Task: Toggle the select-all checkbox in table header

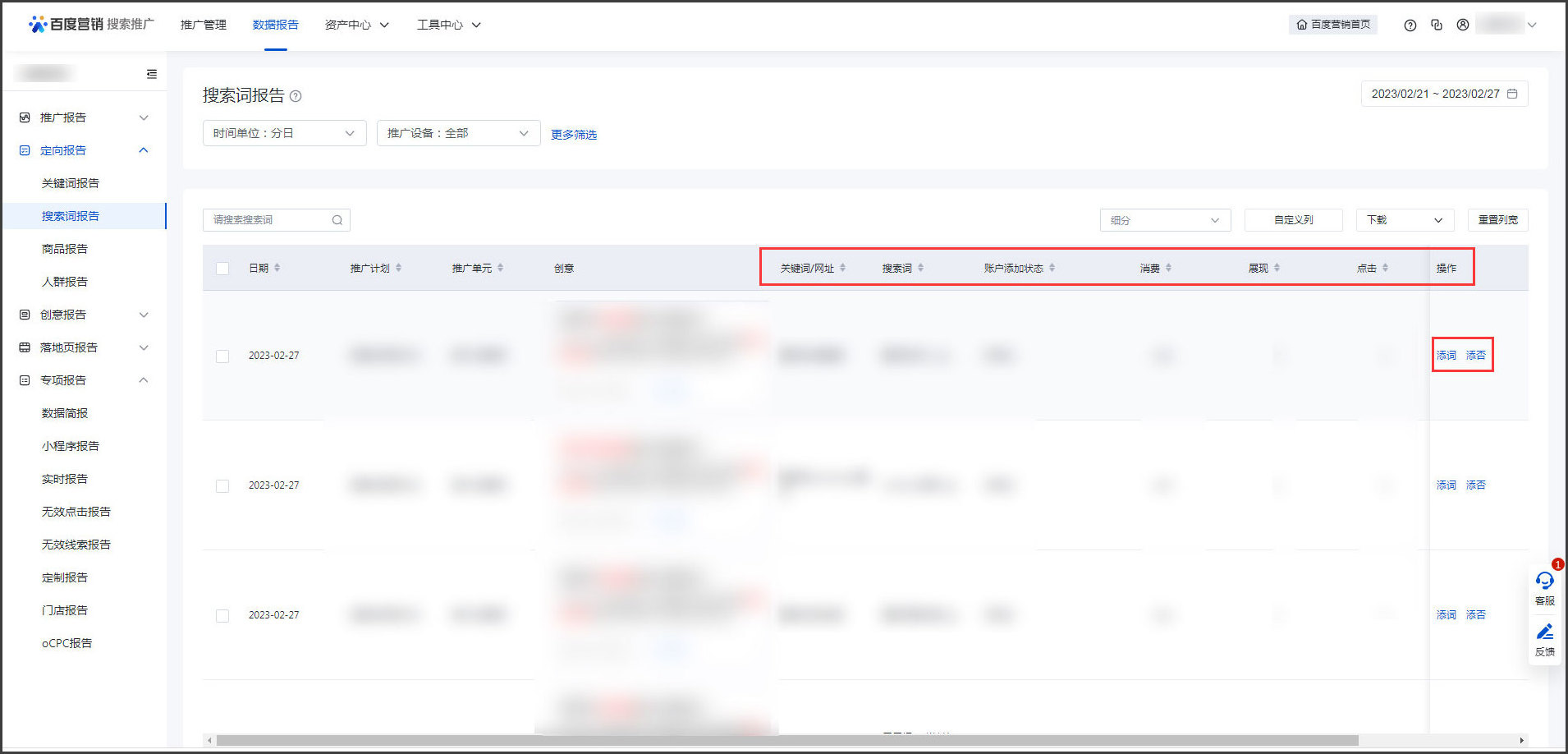Action: 222,268
